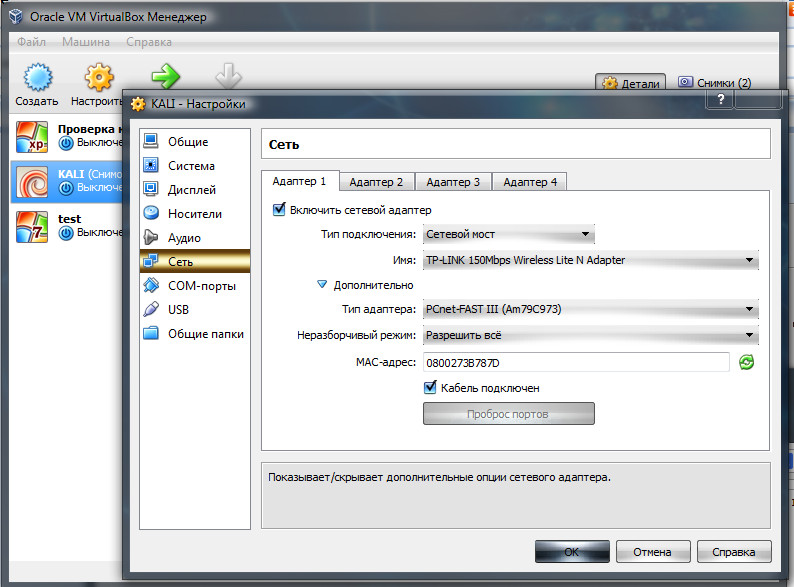The height and width of the screenshot is (587, 794).
Task: Select the test Windows 7 machine icon
Action: tap(32, 227)
